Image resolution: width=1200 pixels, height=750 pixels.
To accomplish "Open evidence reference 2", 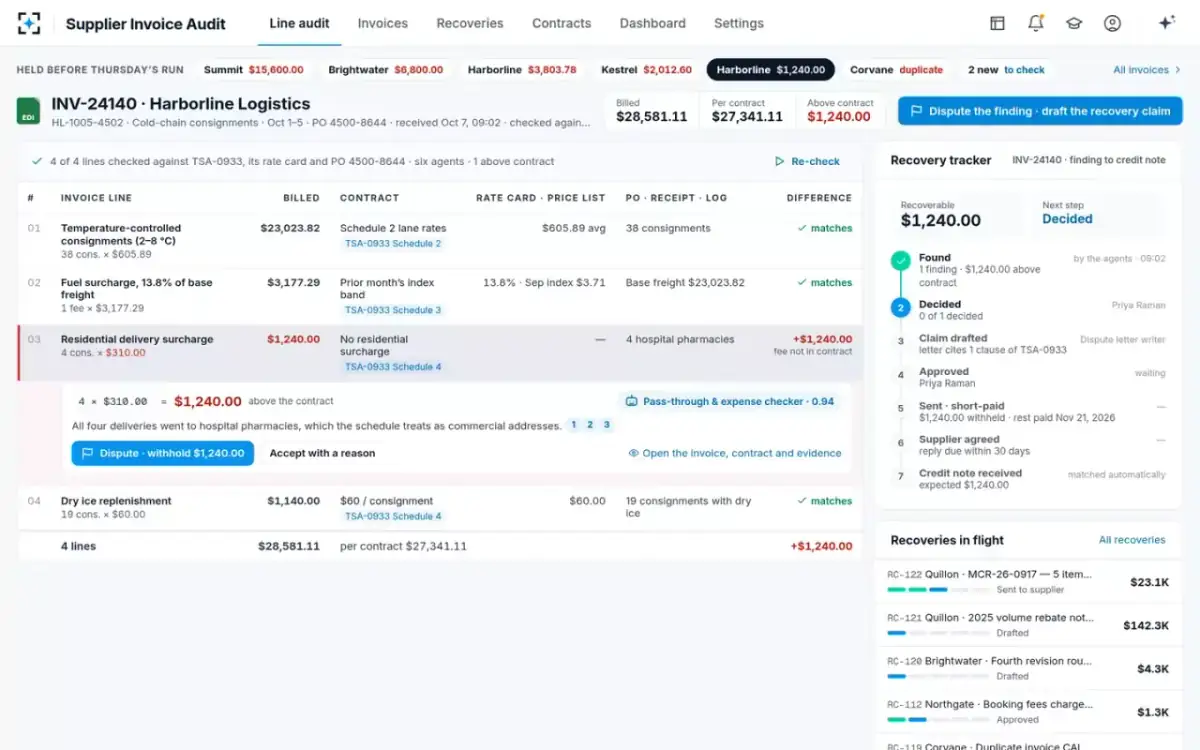I will tap(590, 425).
